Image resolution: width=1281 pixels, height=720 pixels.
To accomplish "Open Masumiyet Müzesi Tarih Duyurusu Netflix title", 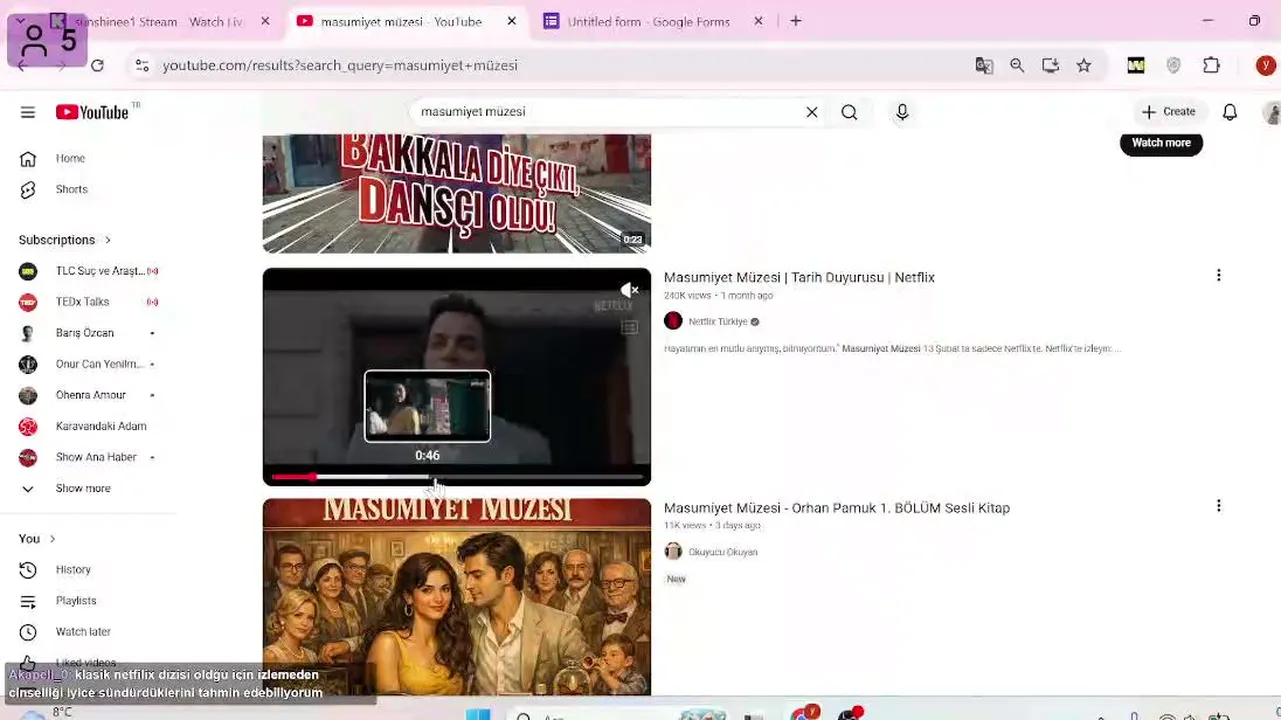I will click(799, 277).
